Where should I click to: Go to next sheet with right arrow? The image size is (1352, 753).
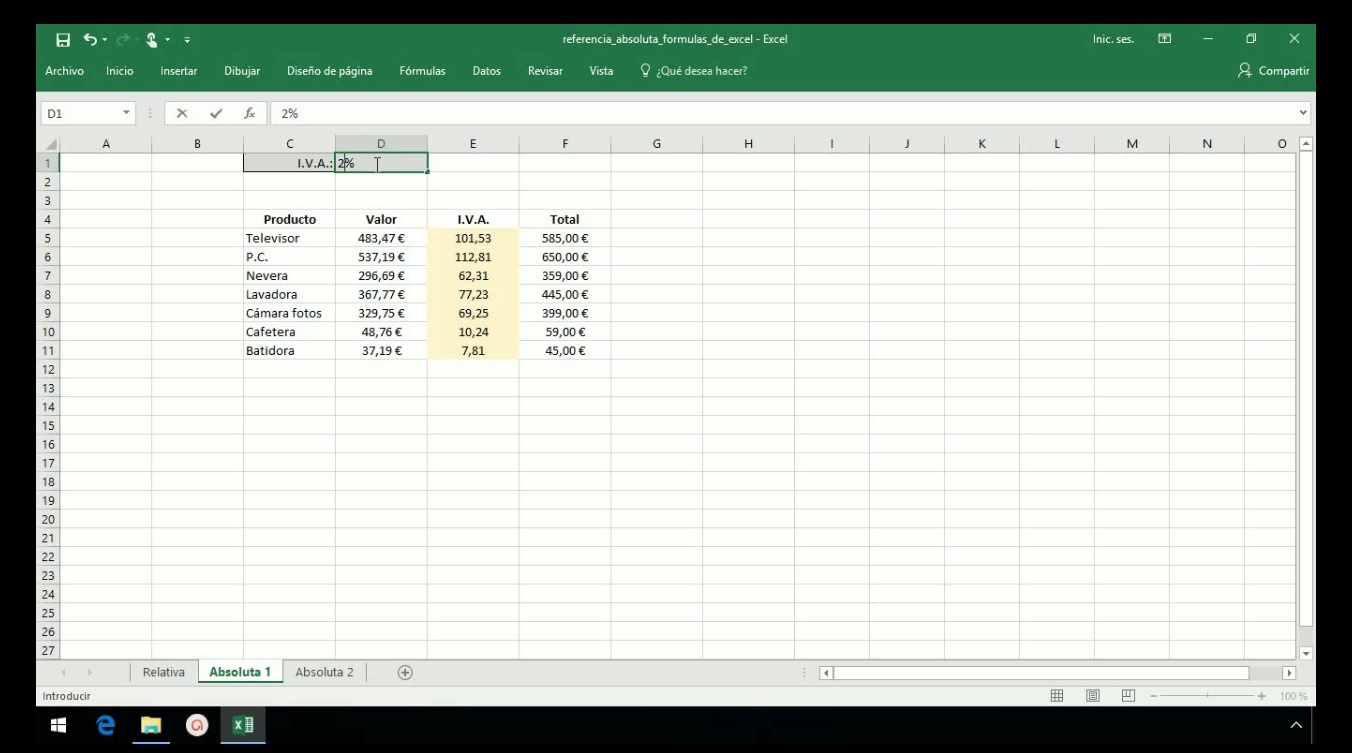point(90,672)
